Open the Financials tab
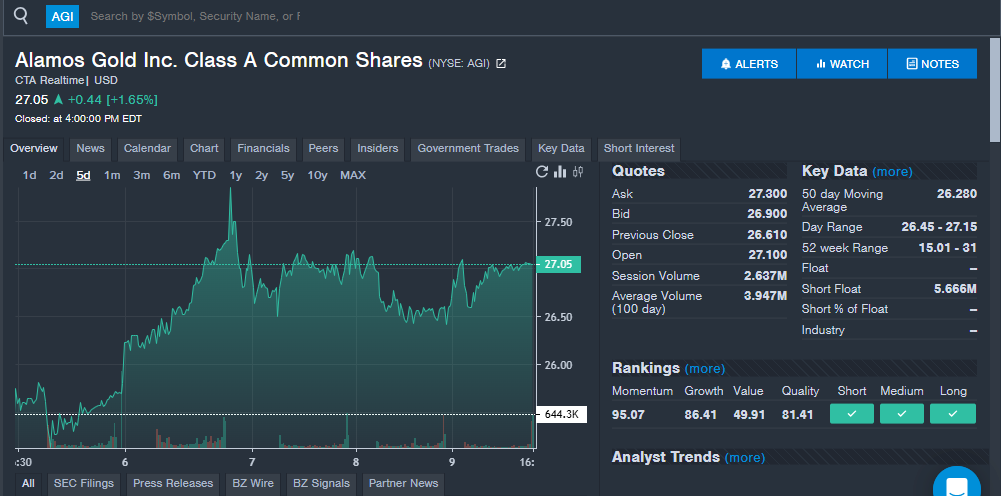 [x=264, y=149]
